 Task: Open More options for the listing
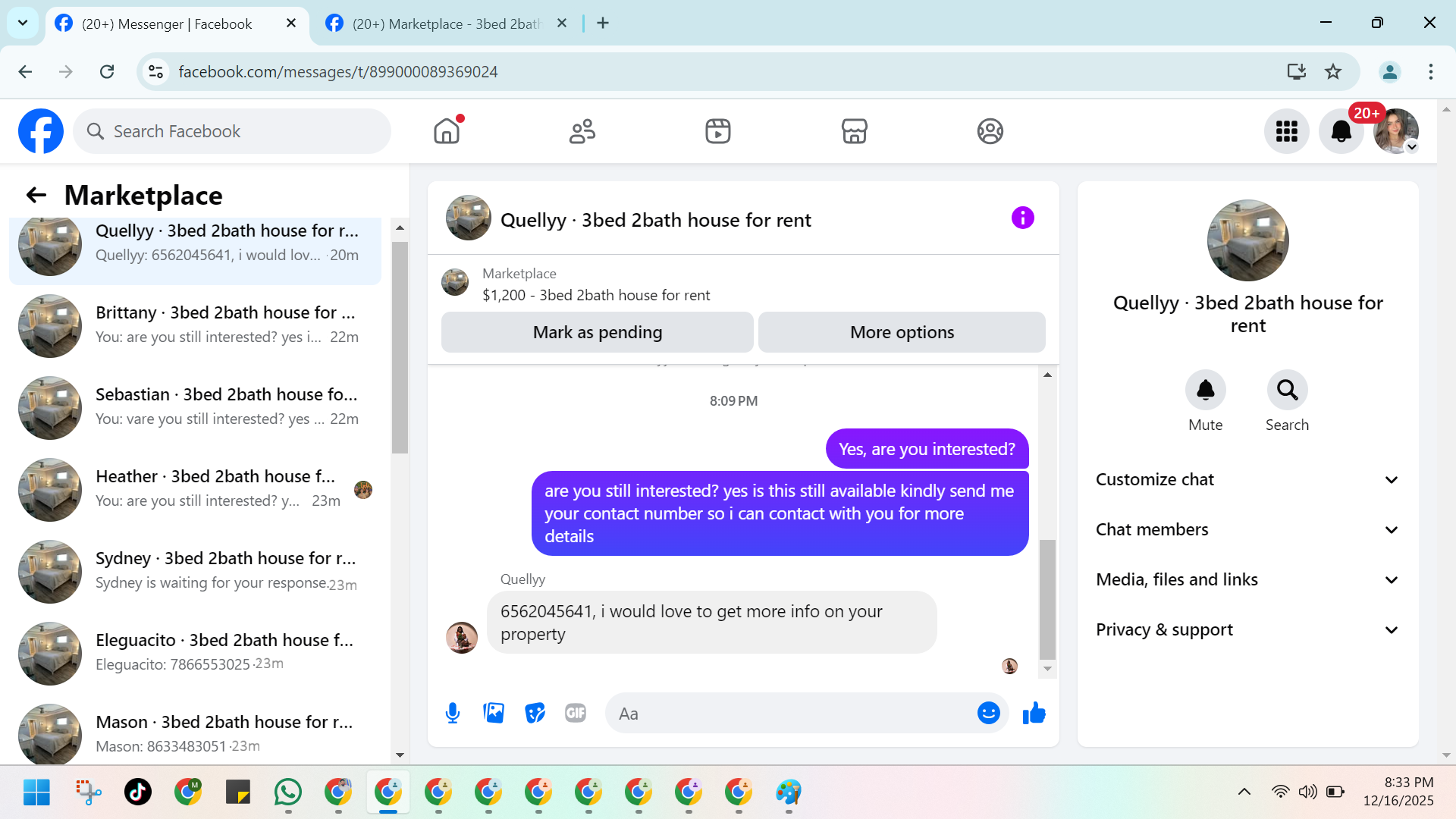(902, 332)
